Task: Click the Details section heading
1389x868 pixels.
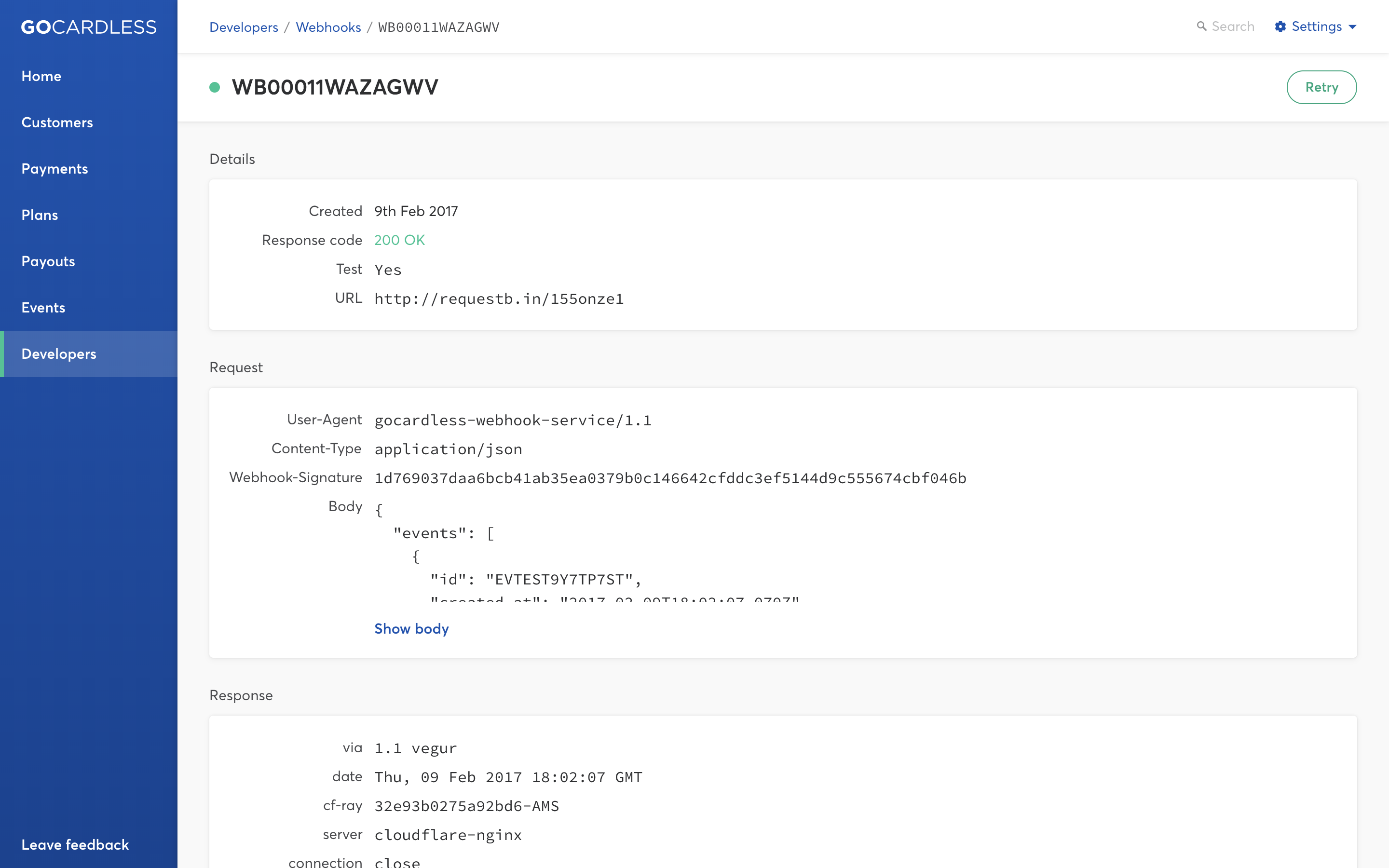Action: tap(232, 159)
